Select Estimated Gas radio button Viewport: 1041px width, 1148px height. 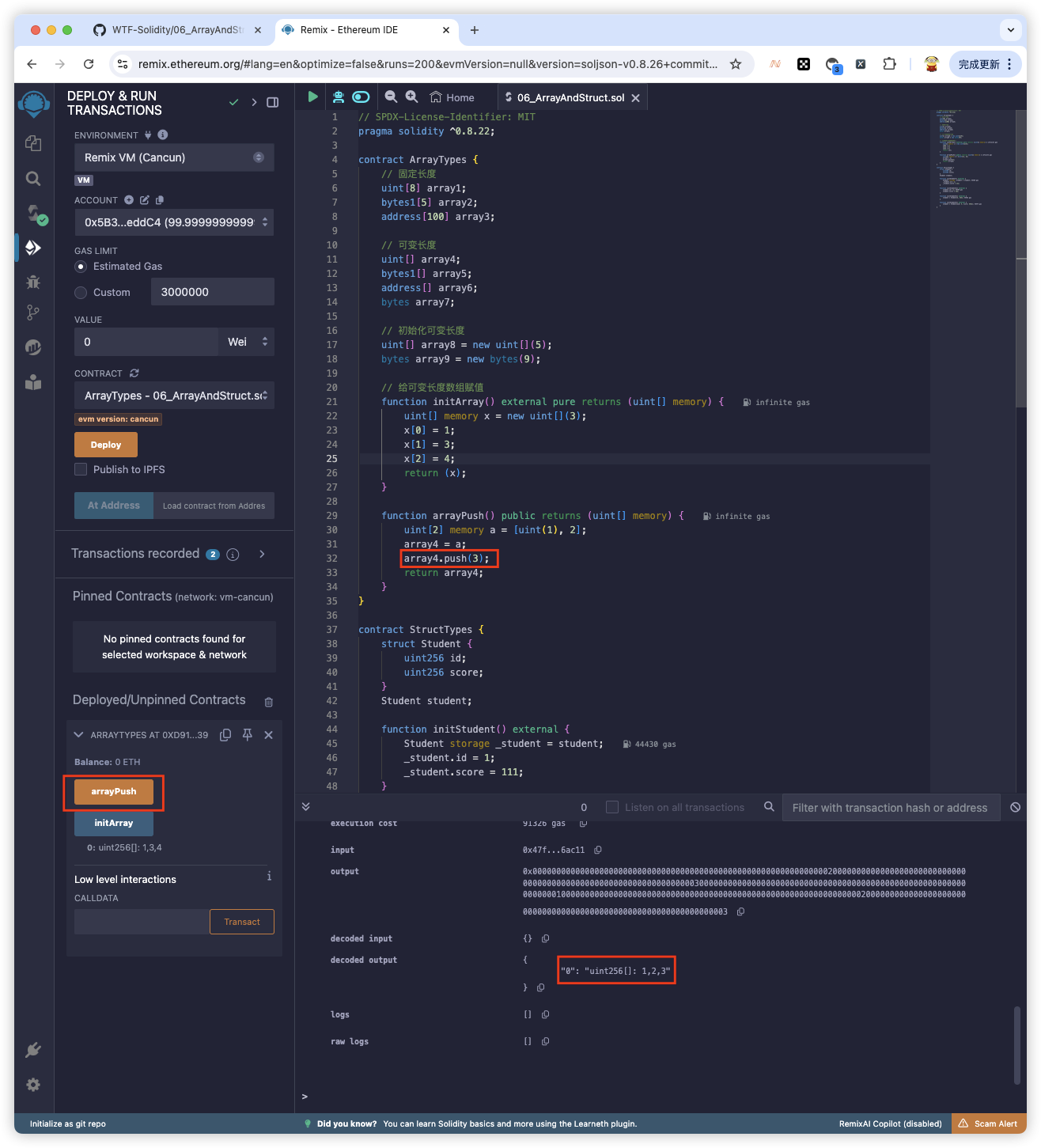[81, 267]
